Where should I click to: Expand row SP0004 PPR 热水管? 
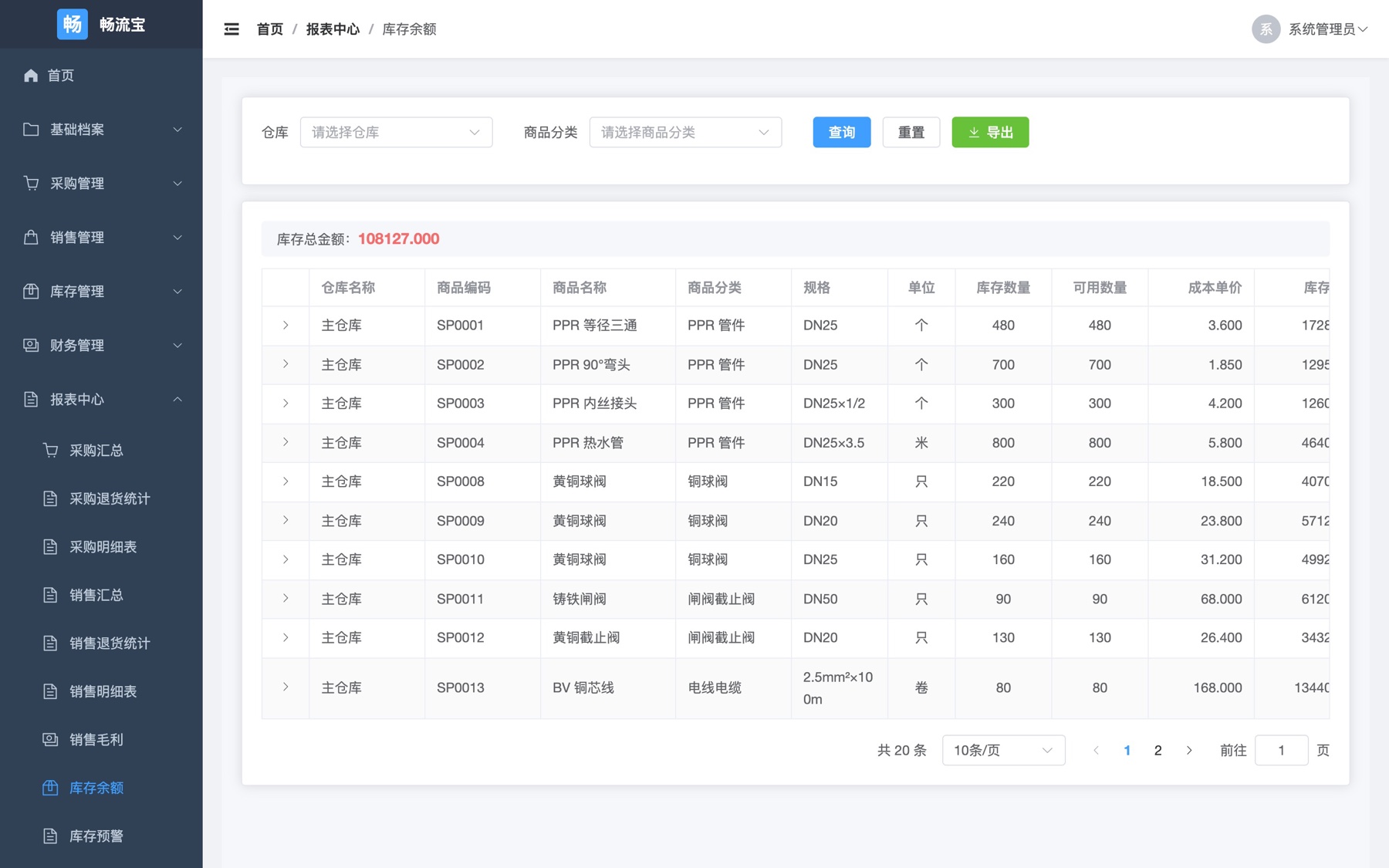(286, 442)
